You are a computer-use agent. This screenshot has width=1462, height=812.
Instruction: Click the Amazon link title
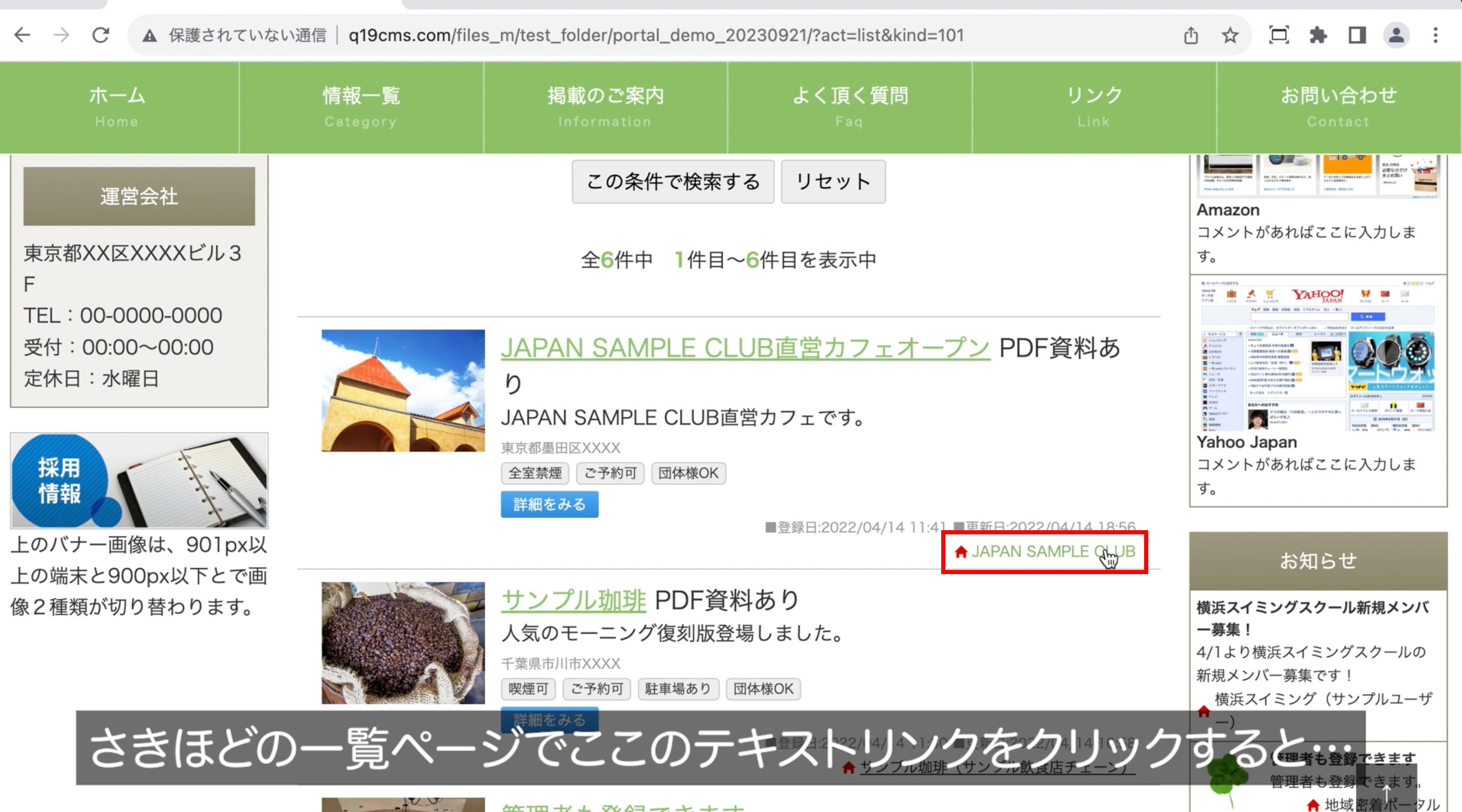(1228, 210)
